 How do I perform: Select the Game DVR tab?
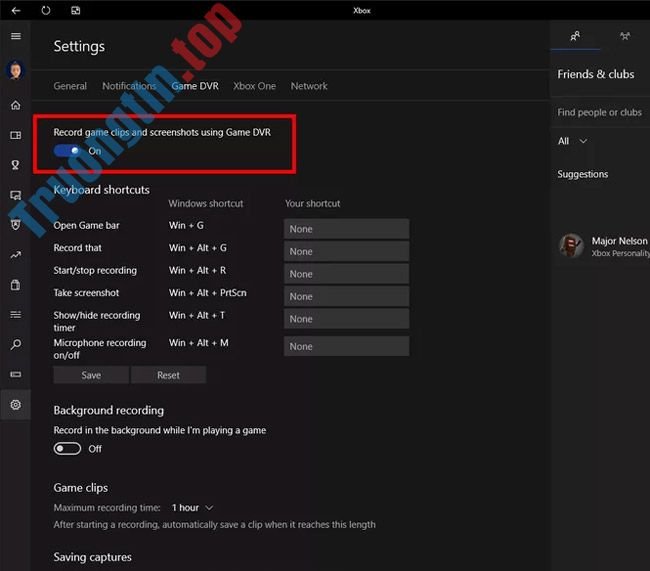[195, 86]
